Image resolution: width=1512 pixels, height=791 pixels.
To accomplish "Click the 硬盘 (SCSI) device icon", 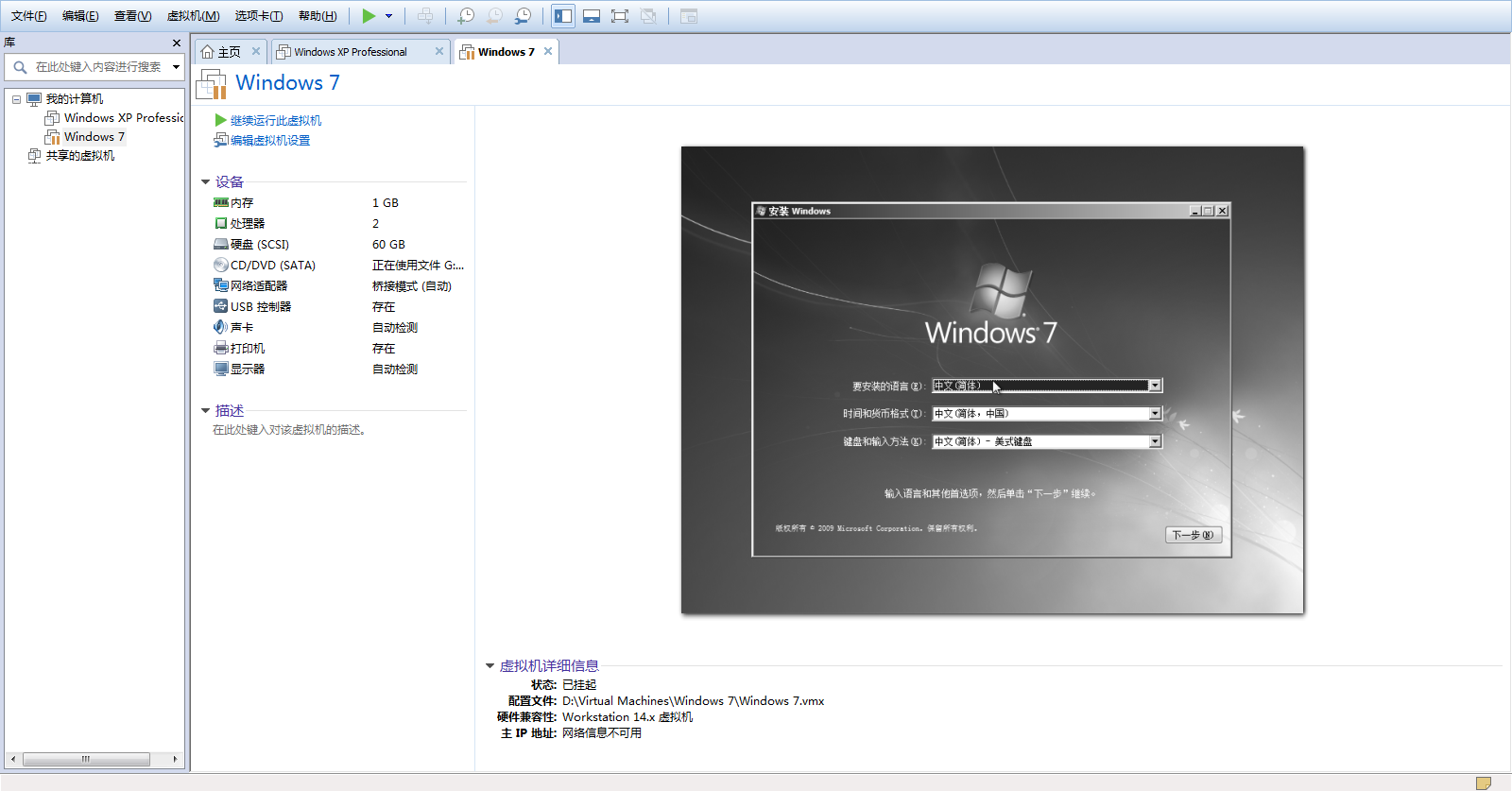I will tap(220, 245).
